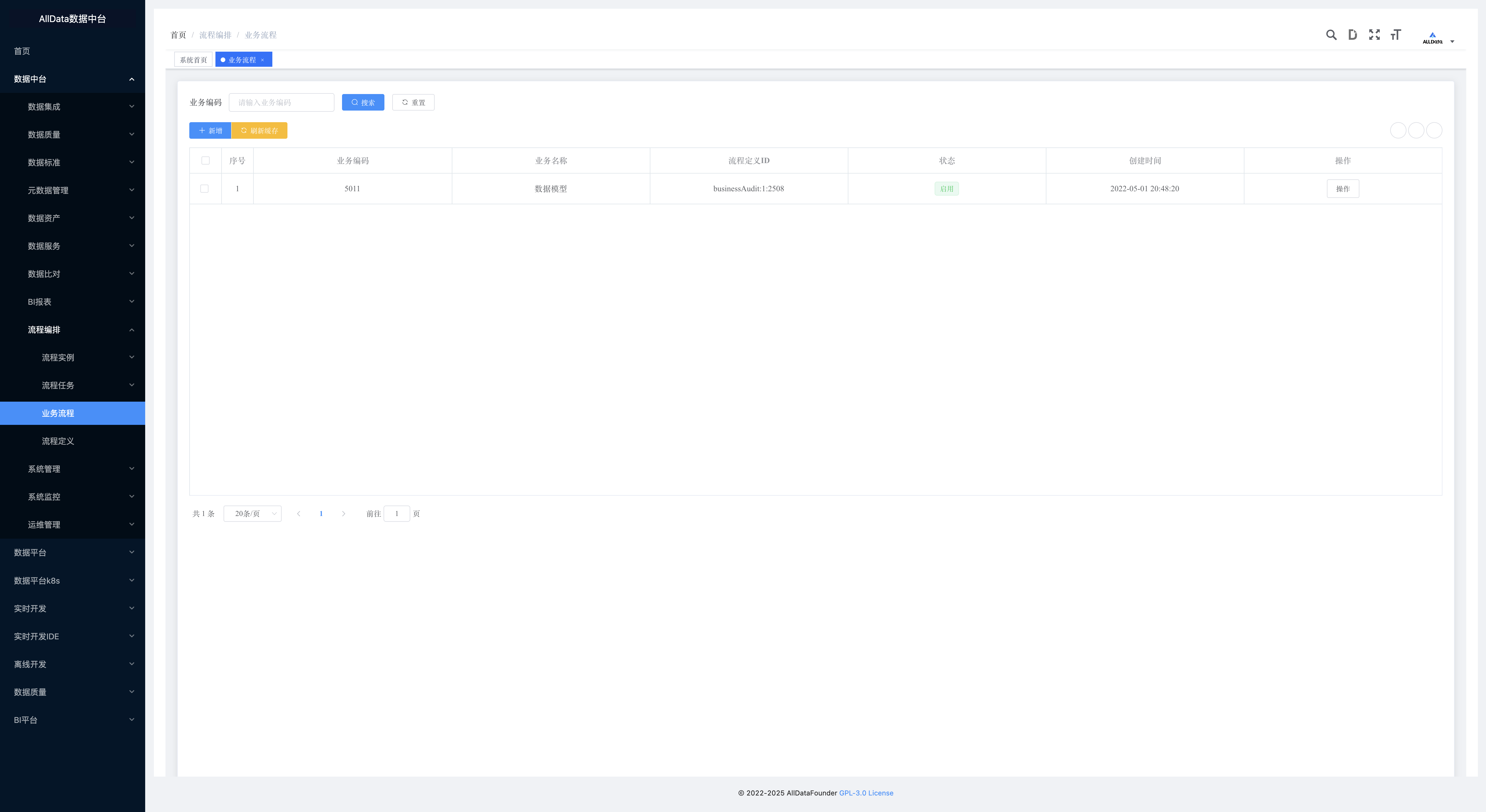The width and height of the screenshot is (1486, 812).
Task: Expand 系统监控 in the sidebar
Action: (x=73, y=497)
